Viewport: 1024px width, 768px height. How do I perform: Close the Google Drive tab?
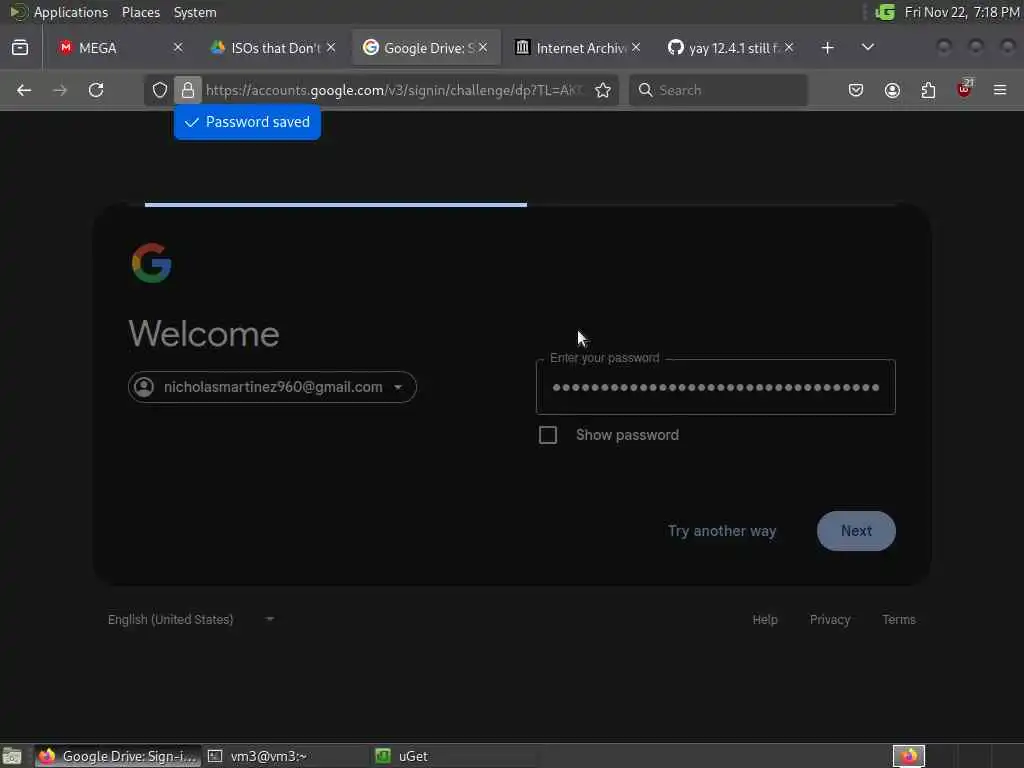[483, 48]
